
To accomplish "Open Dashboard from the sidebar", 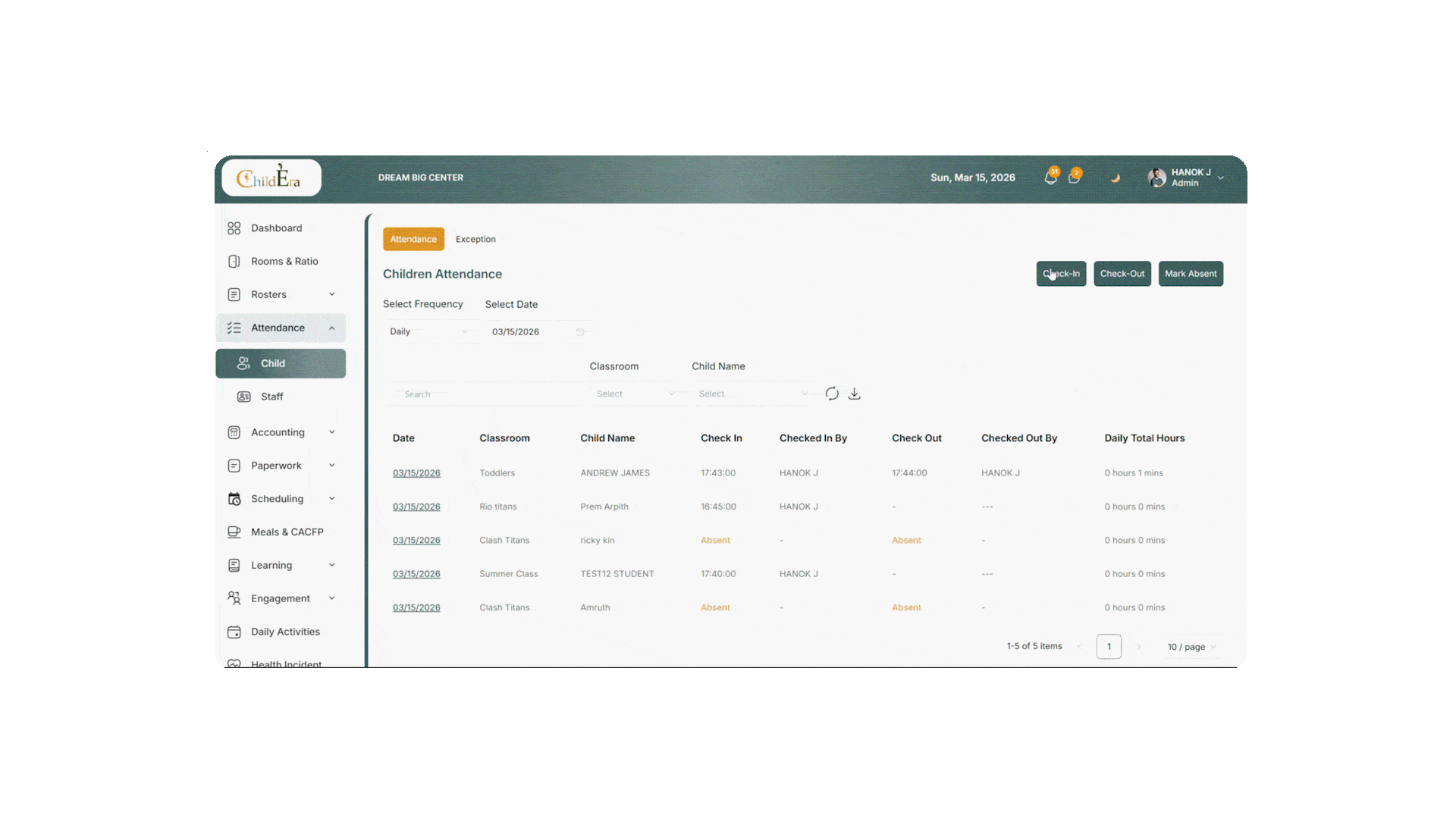I will tap(276, 228).
